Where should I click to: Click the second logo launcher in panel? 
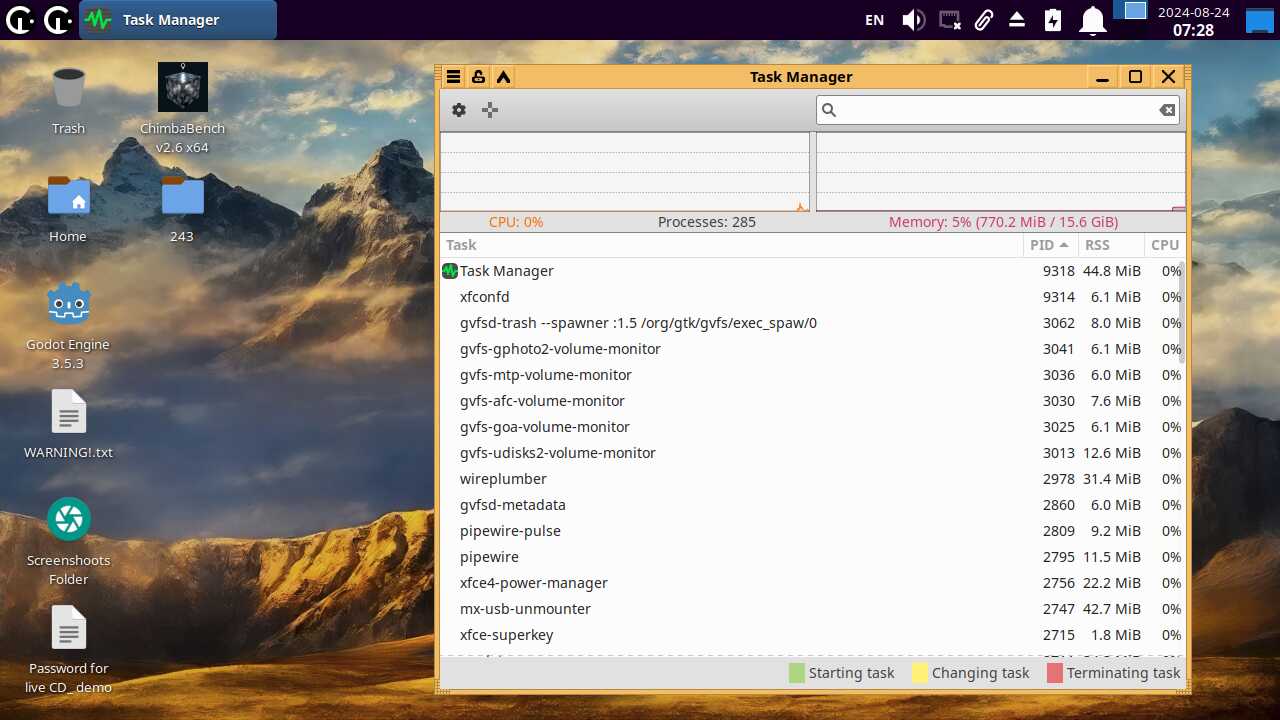point(57,20)
